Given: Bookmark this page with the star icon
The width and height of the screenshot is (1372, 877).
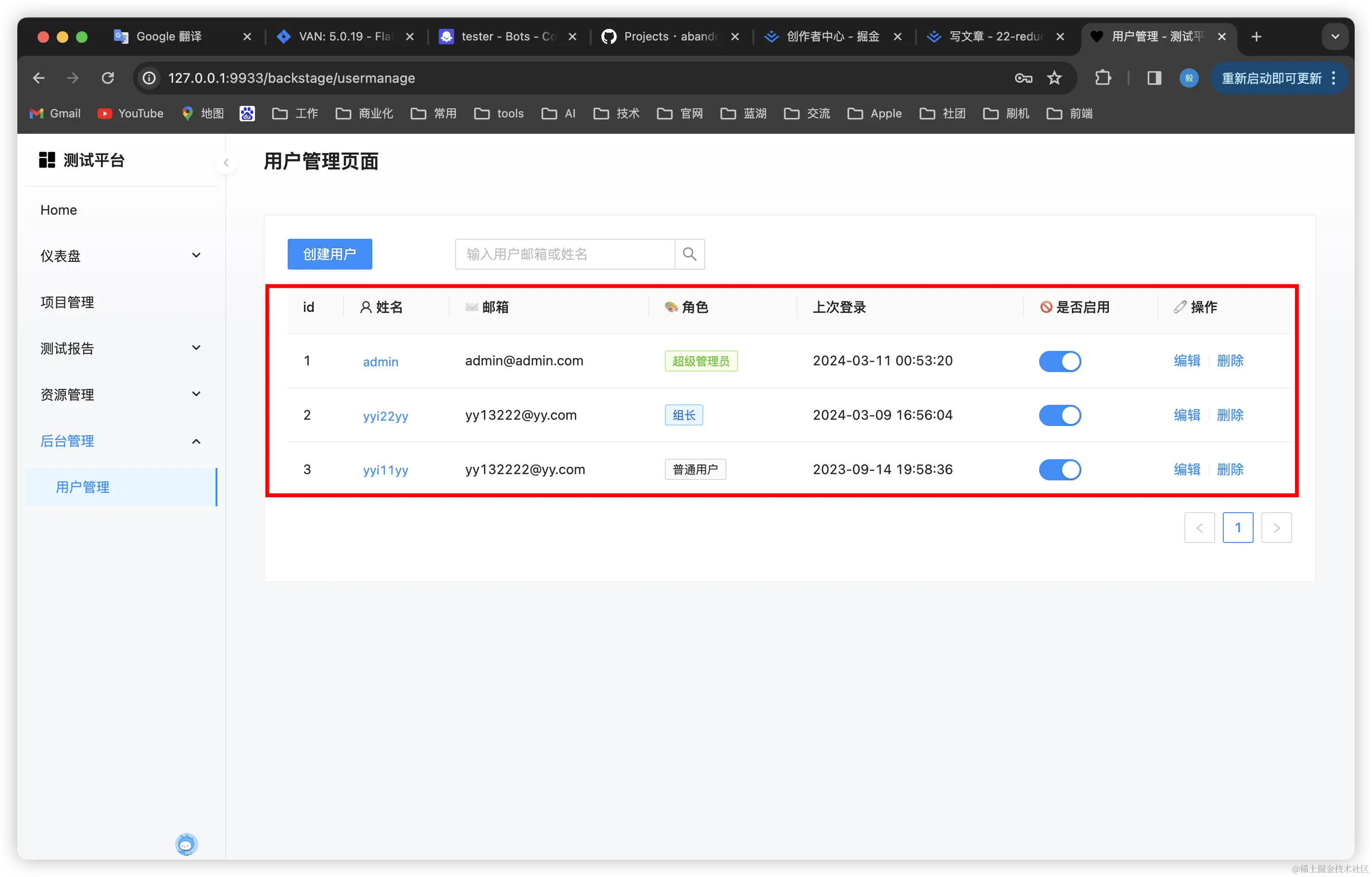Looking at the screenshot, I should (1054, 78).
